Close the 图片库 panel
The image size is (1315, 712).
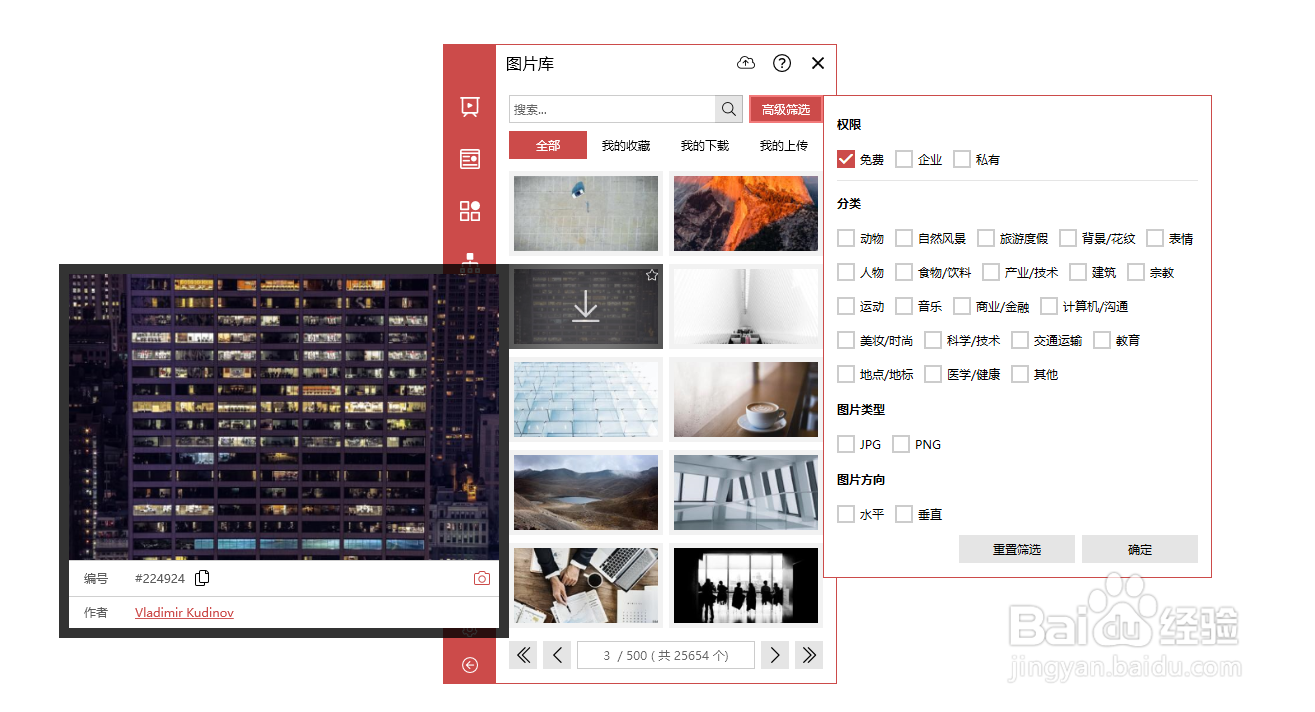[818, 63]
